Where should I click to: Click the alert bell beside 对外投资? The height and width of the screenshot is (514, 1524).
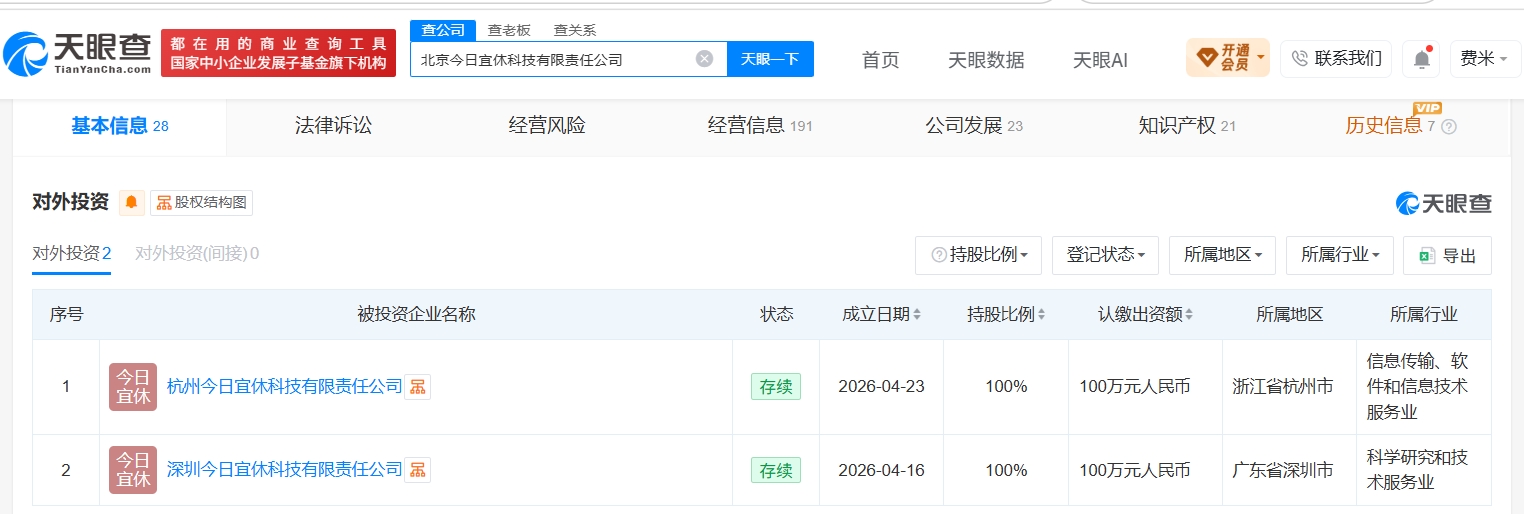pos(132,203)
